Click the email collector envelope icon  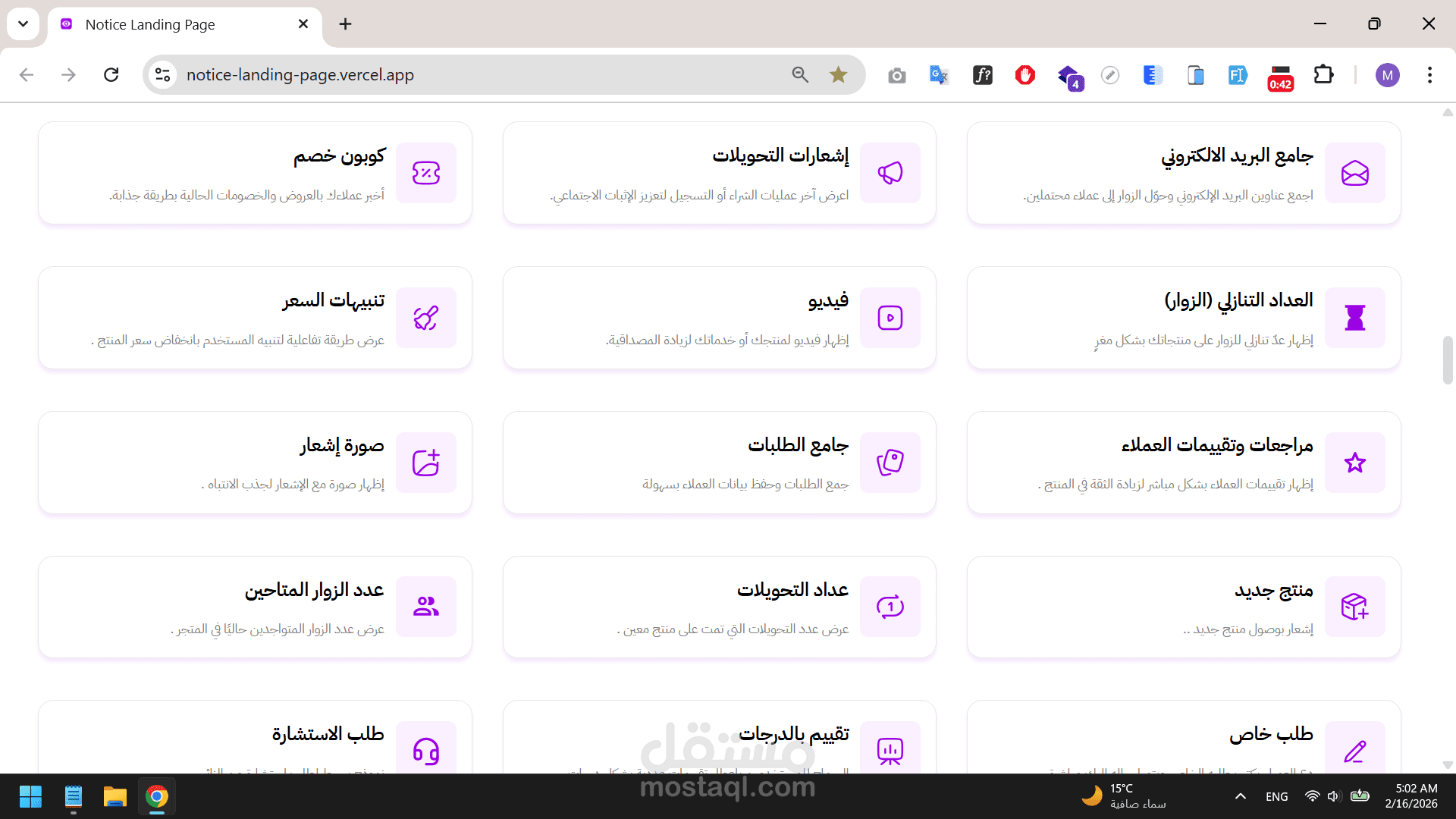[x=1354, y=173]
